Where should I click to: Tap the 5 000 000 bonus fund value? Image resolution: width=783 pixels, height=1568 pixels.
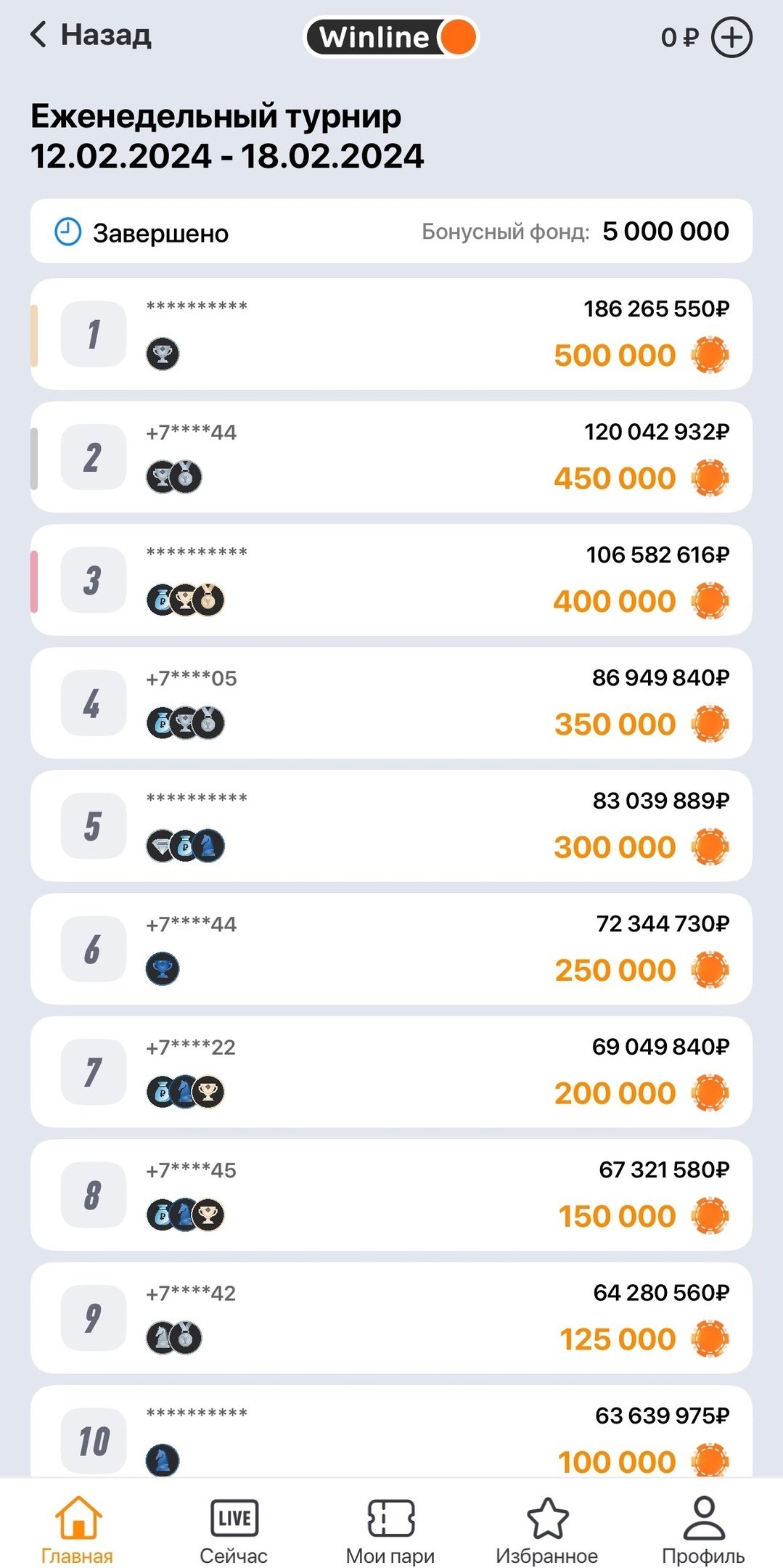pos(665,232)
